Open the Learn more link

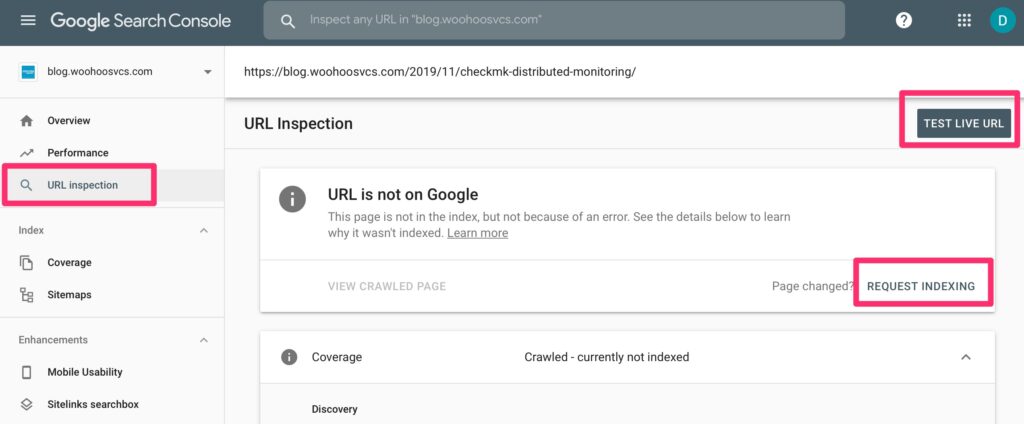click(477, 233)
